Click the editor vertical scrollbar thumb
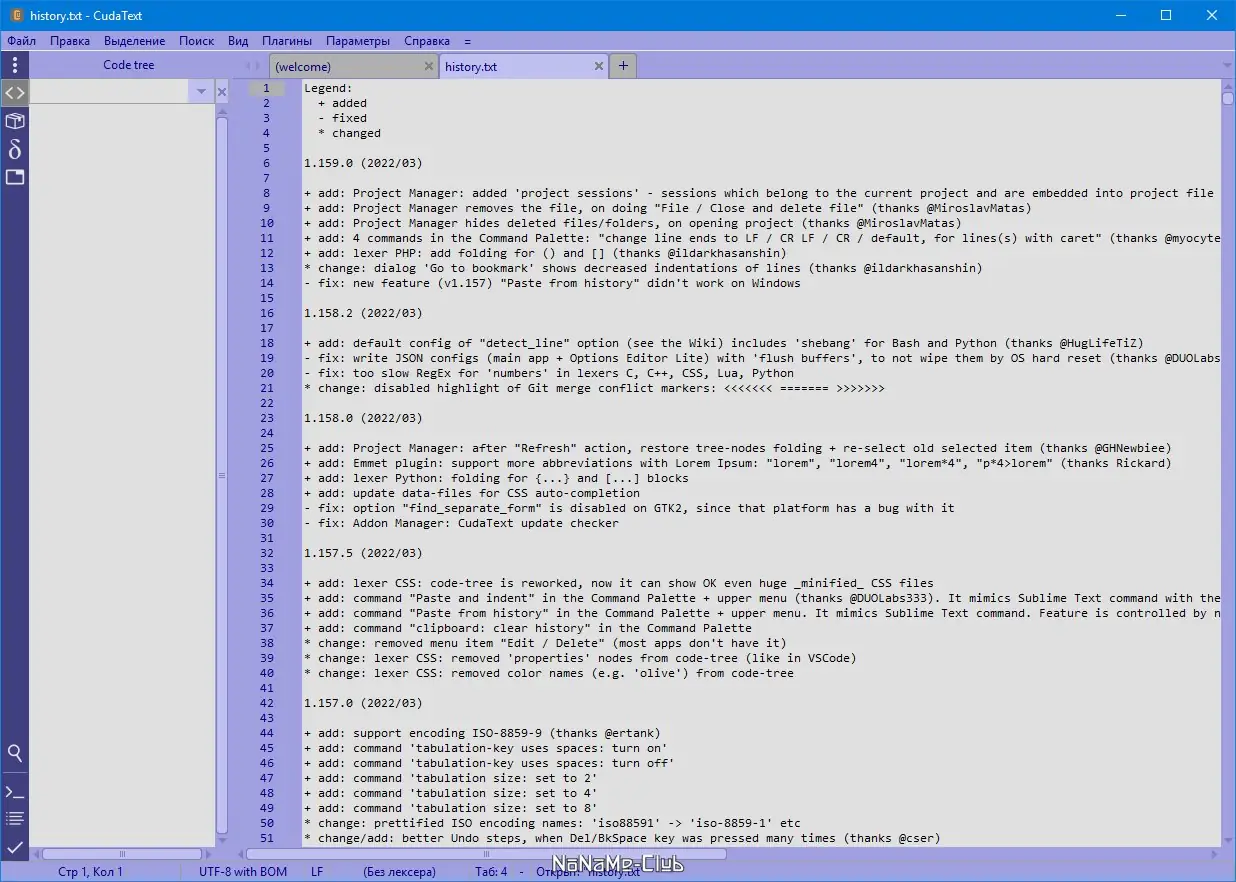Viewport: 1236px width, 882px height. point(1228,98)
